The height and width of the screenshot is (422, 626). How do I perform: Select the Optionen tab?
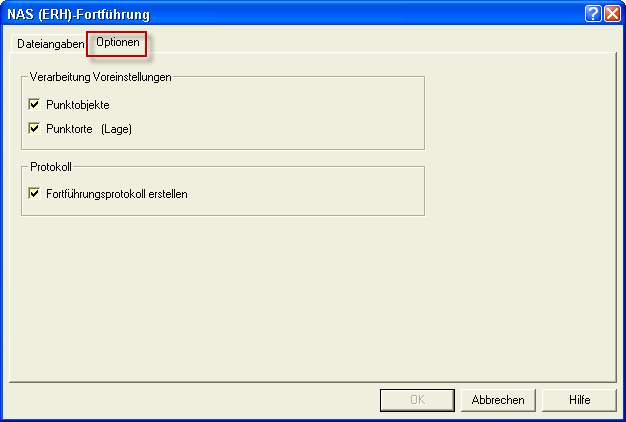(117, 42)
